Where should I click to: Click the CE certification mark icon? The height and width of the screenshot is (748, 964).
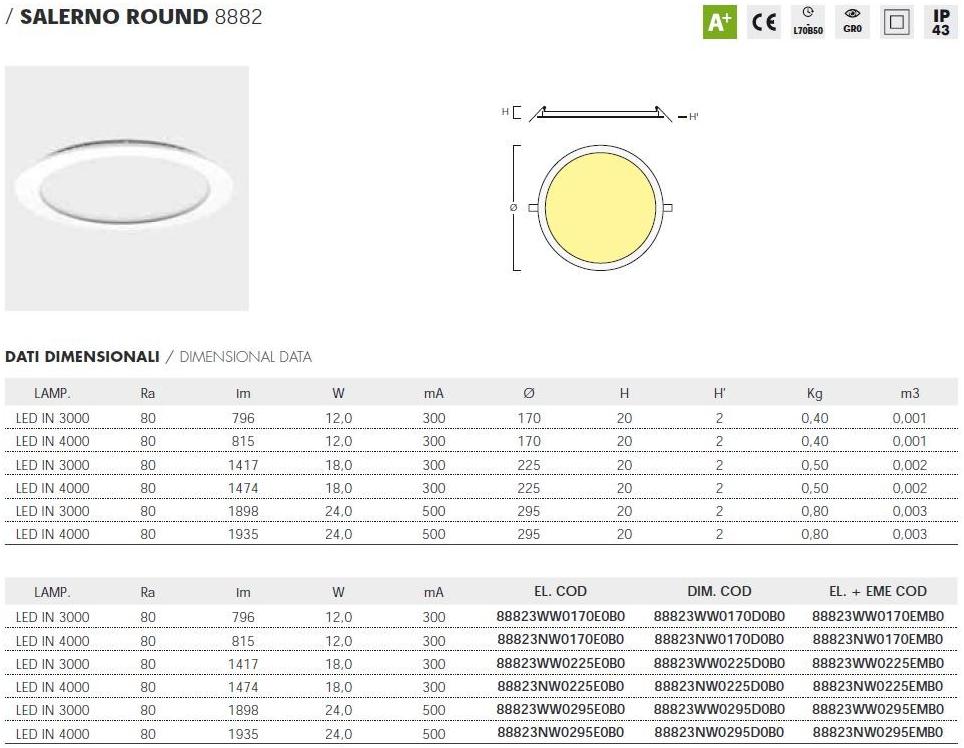(x=765, y=22)
